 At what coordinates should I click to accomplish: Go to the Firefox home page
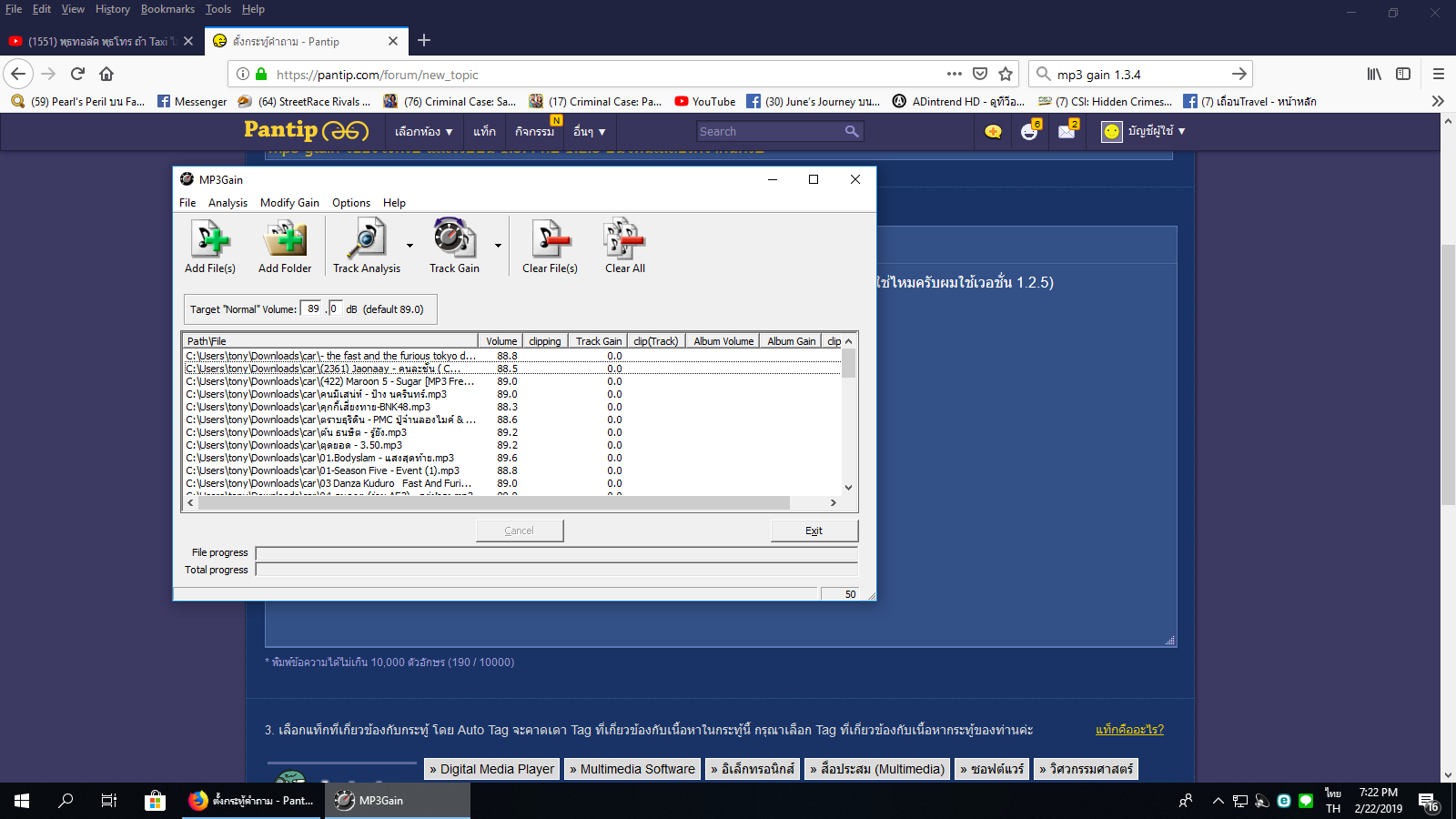106,74
